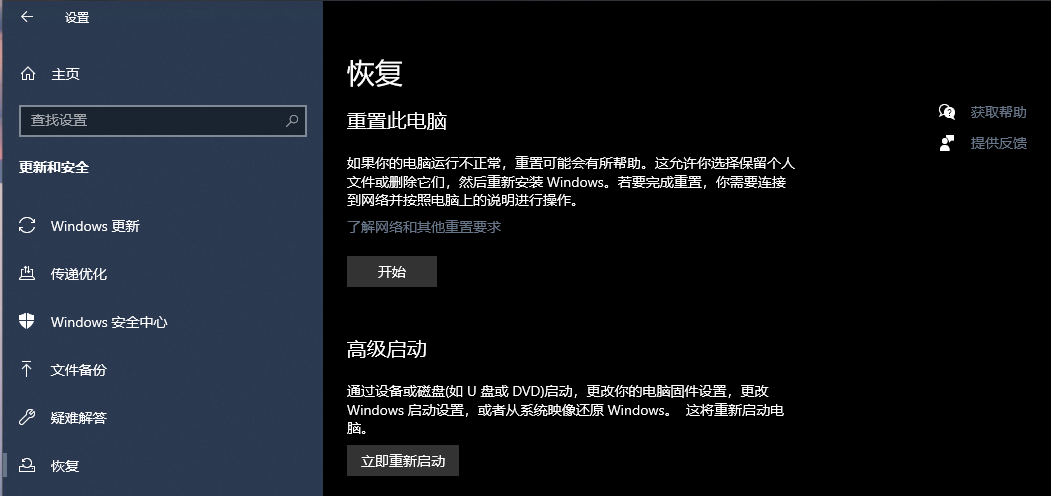Click the 设置 window title

(x=77, y=18)
